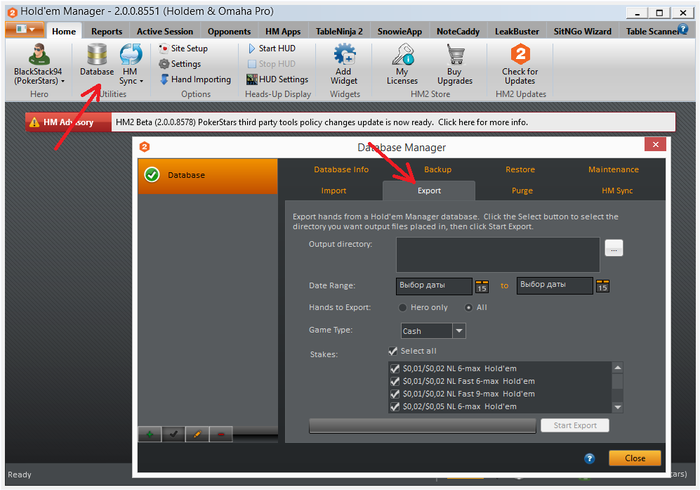Click the blue help icon in Database Manager
Screen dimensions: 700x490
pyautogui.click(x=589, y=458)
